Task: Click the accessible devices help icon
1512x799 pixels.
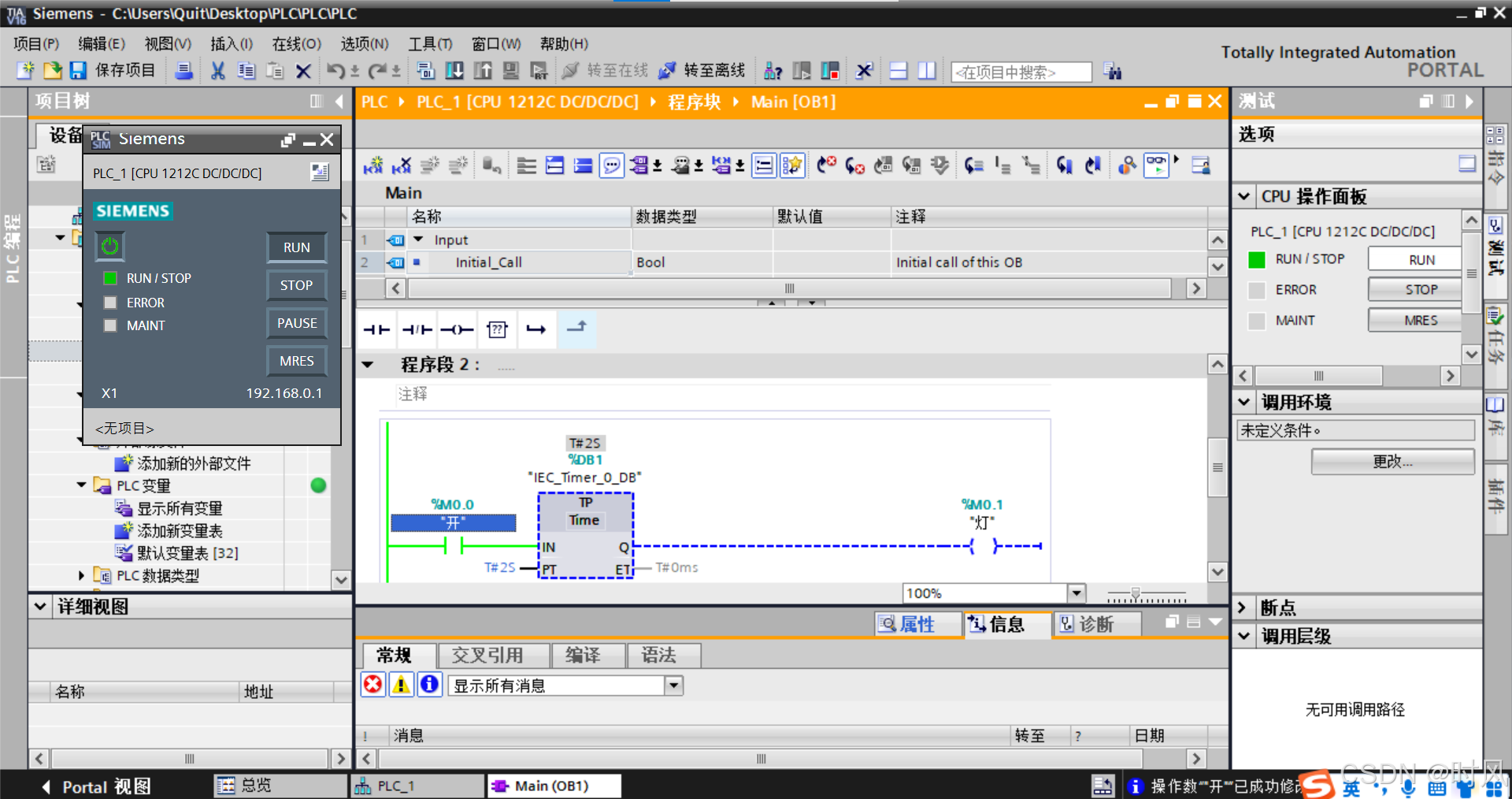Action: (773, 71)
